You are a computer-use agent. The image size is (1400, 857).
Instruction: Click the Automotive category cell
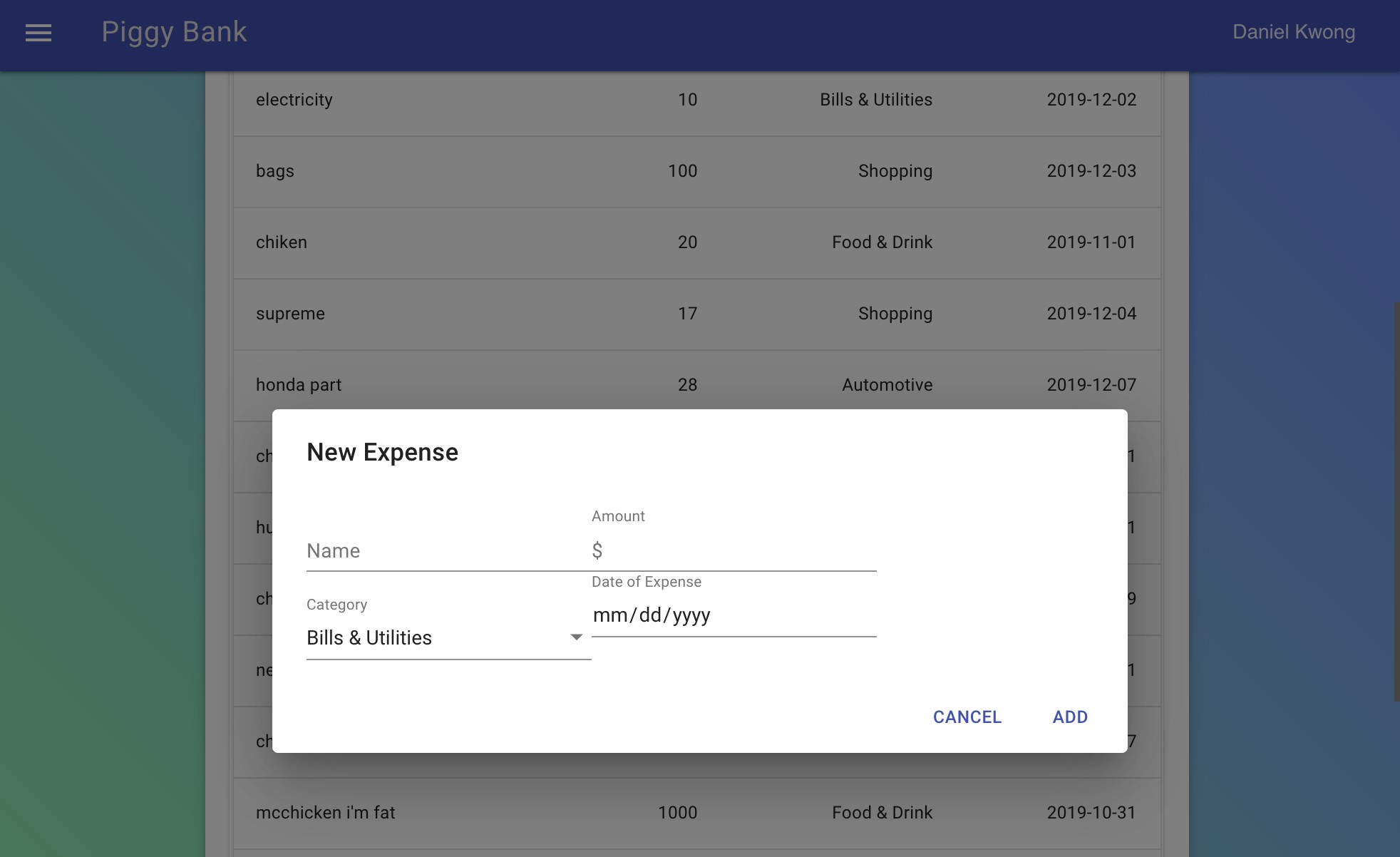[x=887, y=385]
